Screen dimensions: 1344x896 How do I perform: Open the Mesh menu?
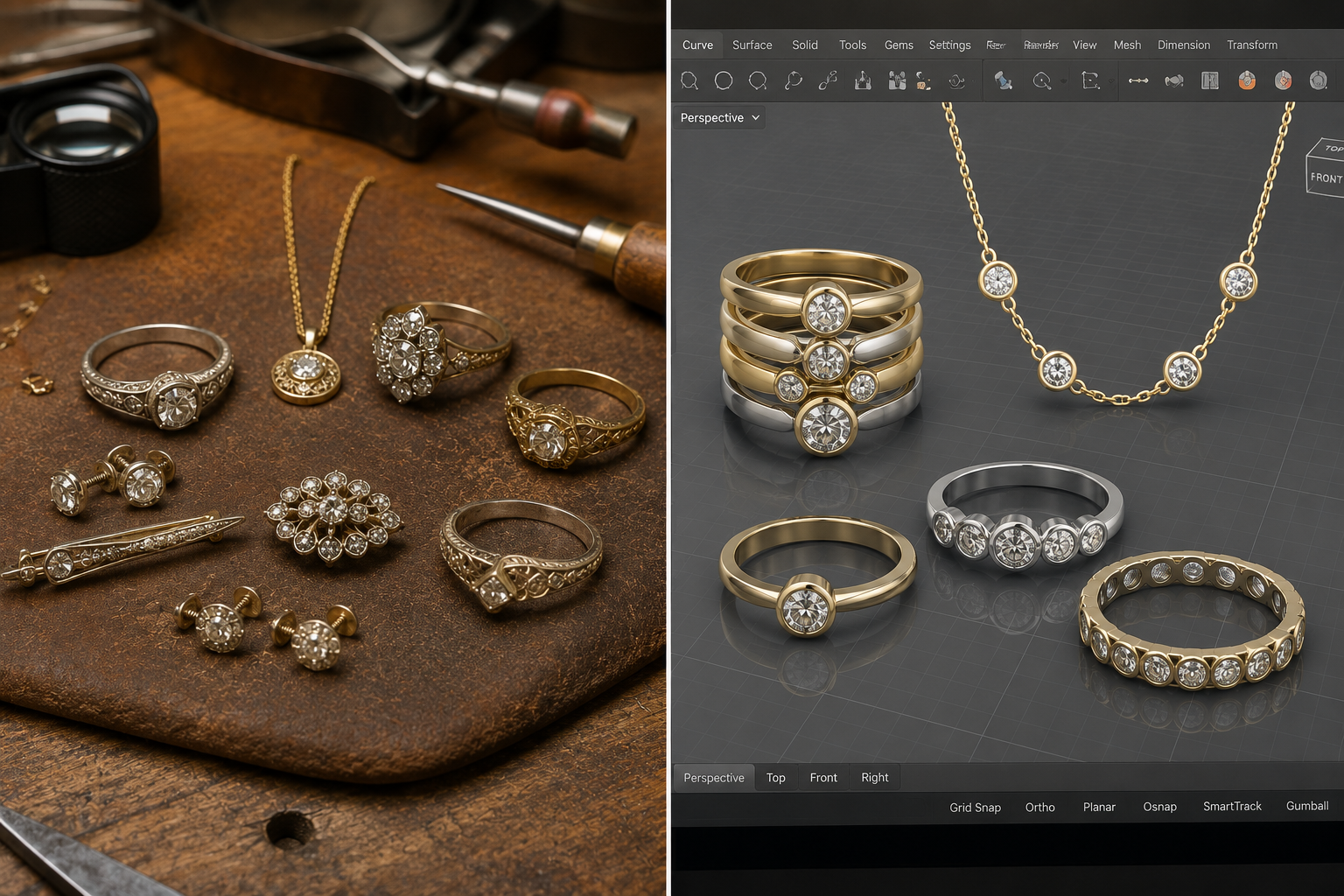coord(1127,45)
